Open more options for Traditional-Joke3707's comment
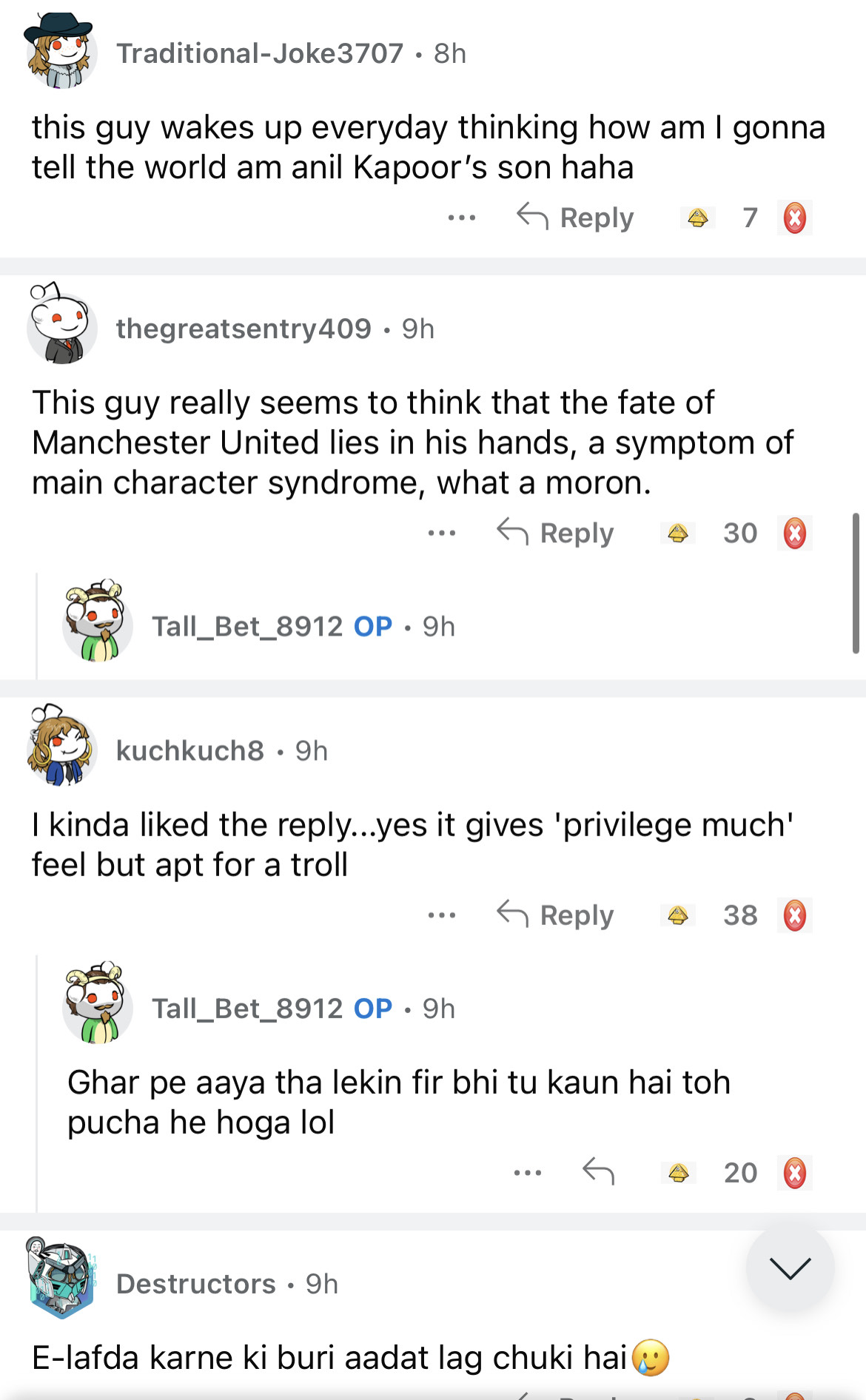 [x=462, y=218]
